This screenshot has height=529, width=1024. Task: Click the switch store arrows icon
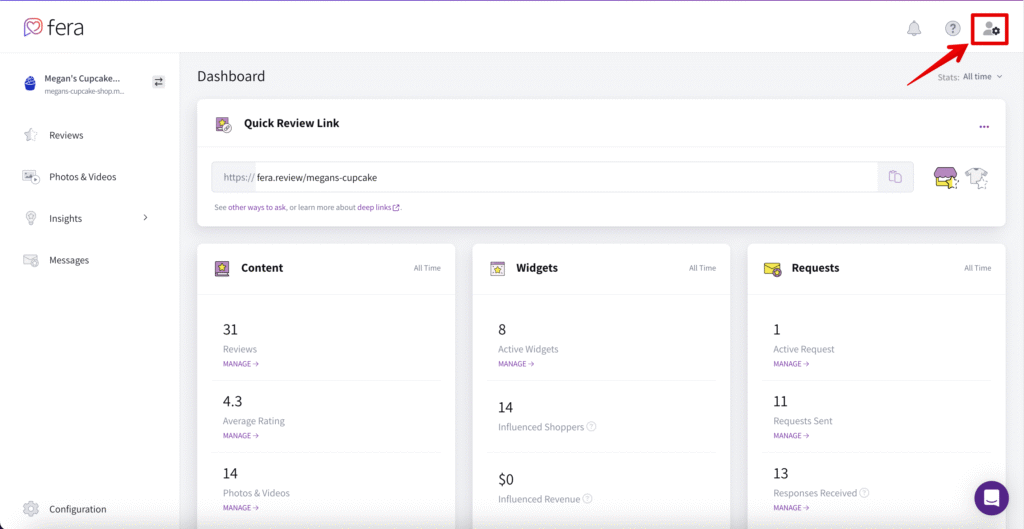(x=158, y=82)
